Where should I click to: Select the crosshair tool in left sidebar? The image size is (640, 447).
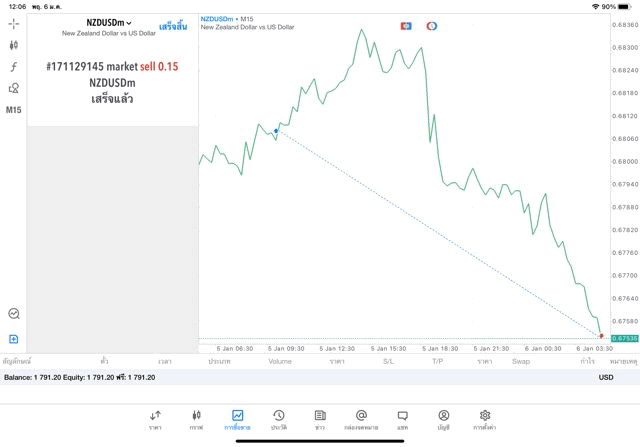pyautogui.click(x=14, y=23)
